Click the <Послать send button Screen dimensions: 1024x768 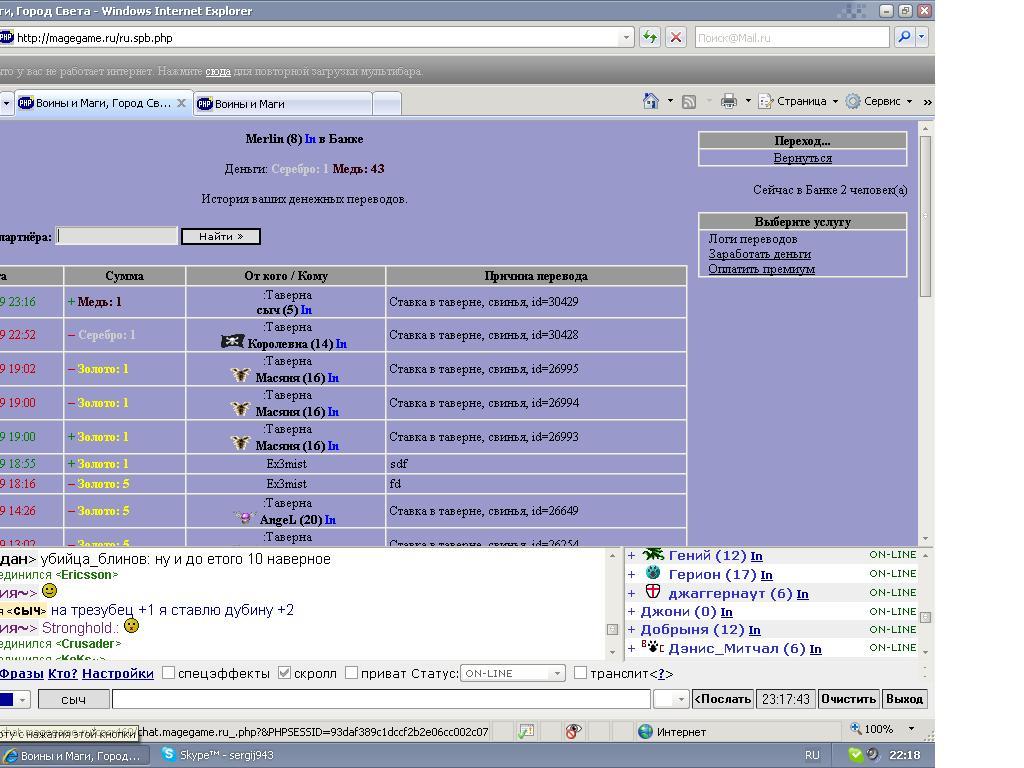(x=722, y=699)
